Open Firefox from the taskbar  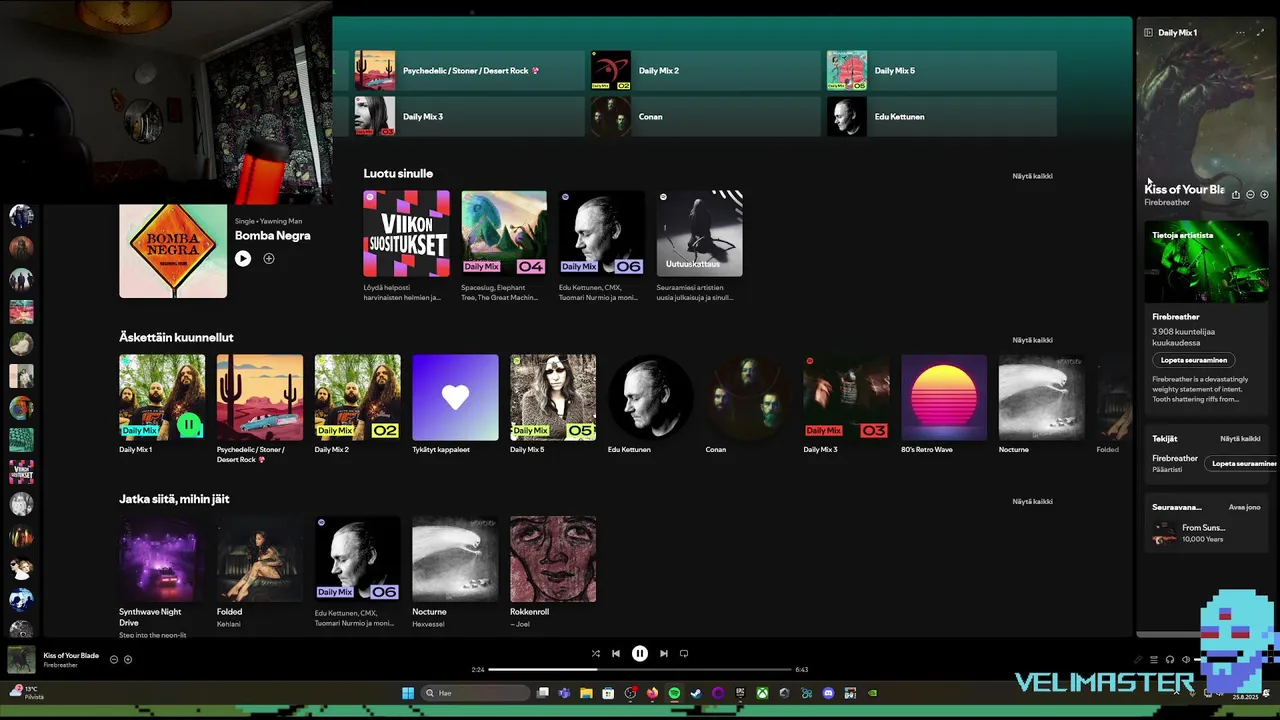(x=652, y=693)
